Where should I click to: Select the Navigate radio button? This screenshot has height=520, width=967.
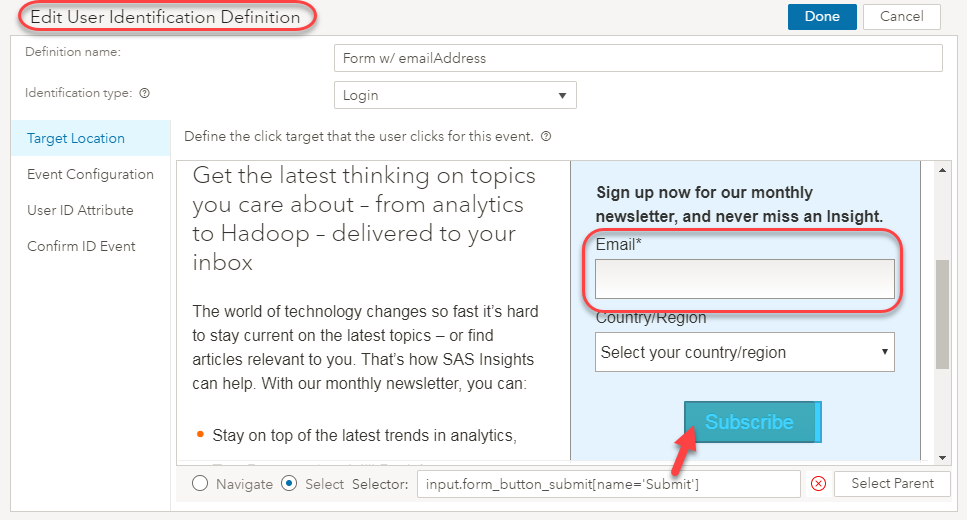[200, 484]
